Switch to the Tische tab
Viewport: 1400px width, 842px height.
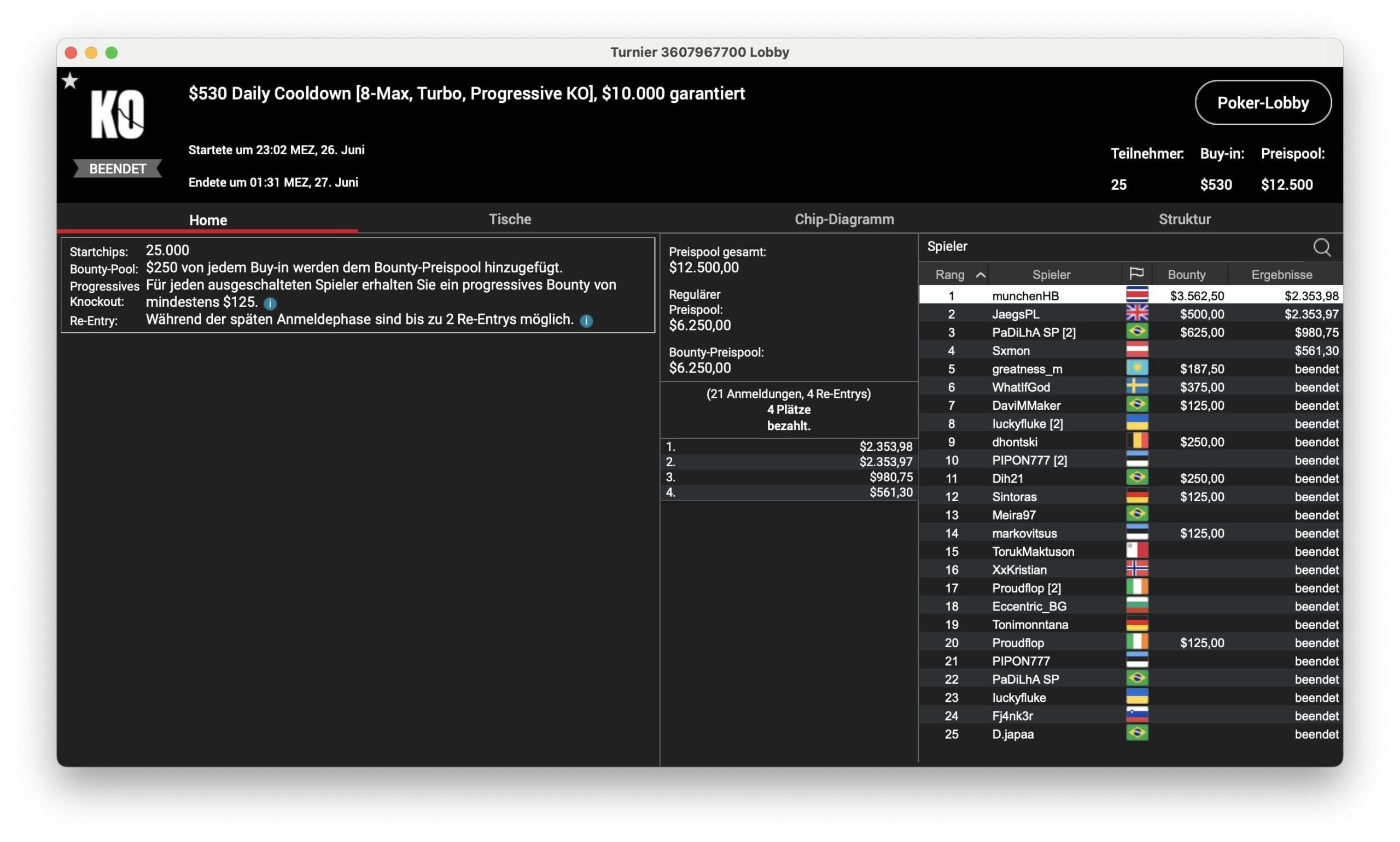coord(509,219)
